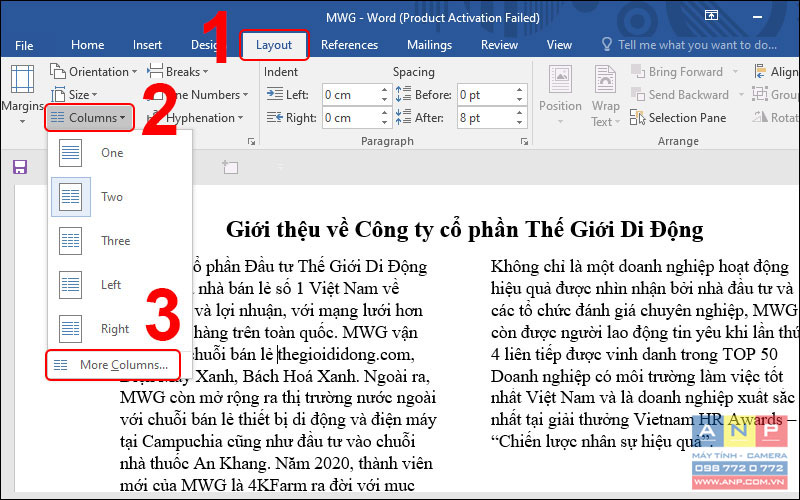This screenshot has height=500, width=800.
Task: Select the Three column layout icon
Action: point(70,241)
